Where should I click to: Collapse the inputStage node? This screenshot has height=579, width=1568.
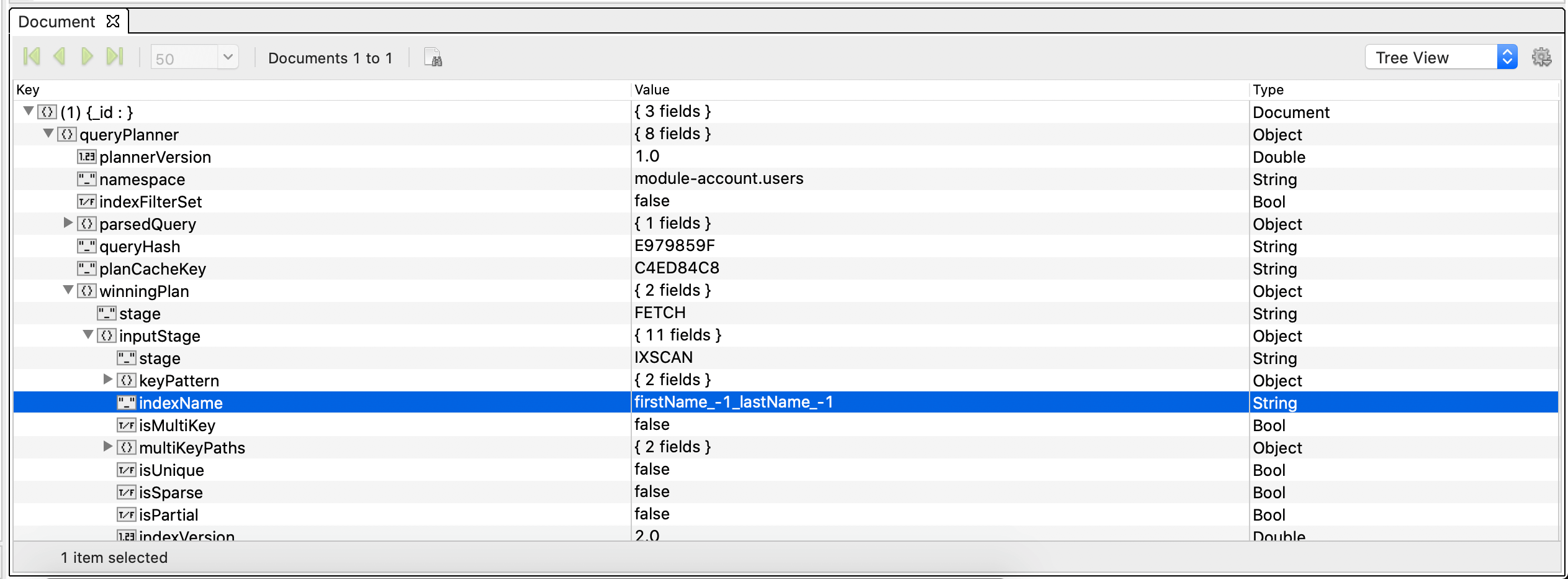click(x=88, y=335)
